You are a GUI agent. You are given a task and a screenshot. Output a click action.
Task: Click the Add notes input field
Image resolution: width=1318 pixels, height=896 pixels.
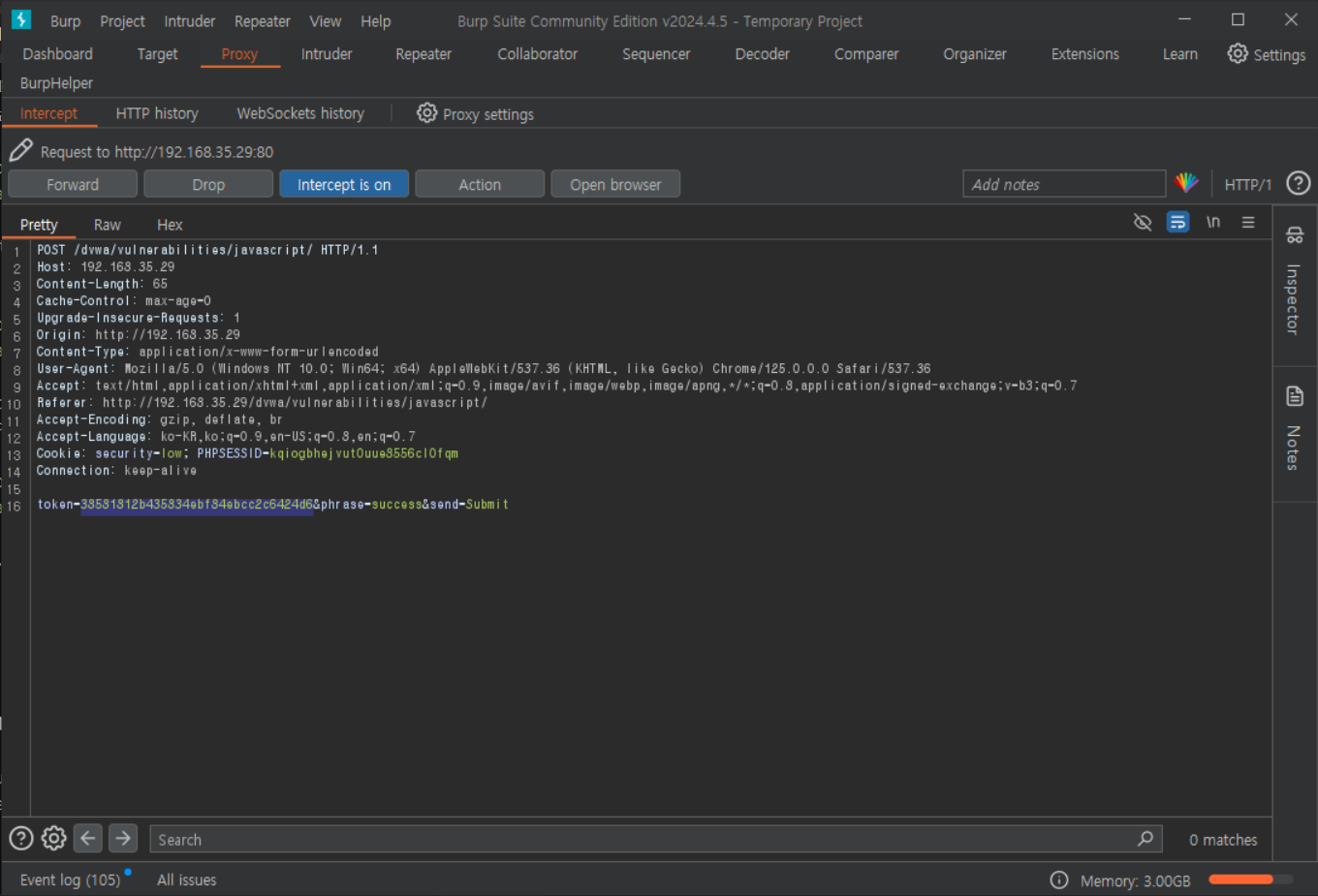(1064, 184)
